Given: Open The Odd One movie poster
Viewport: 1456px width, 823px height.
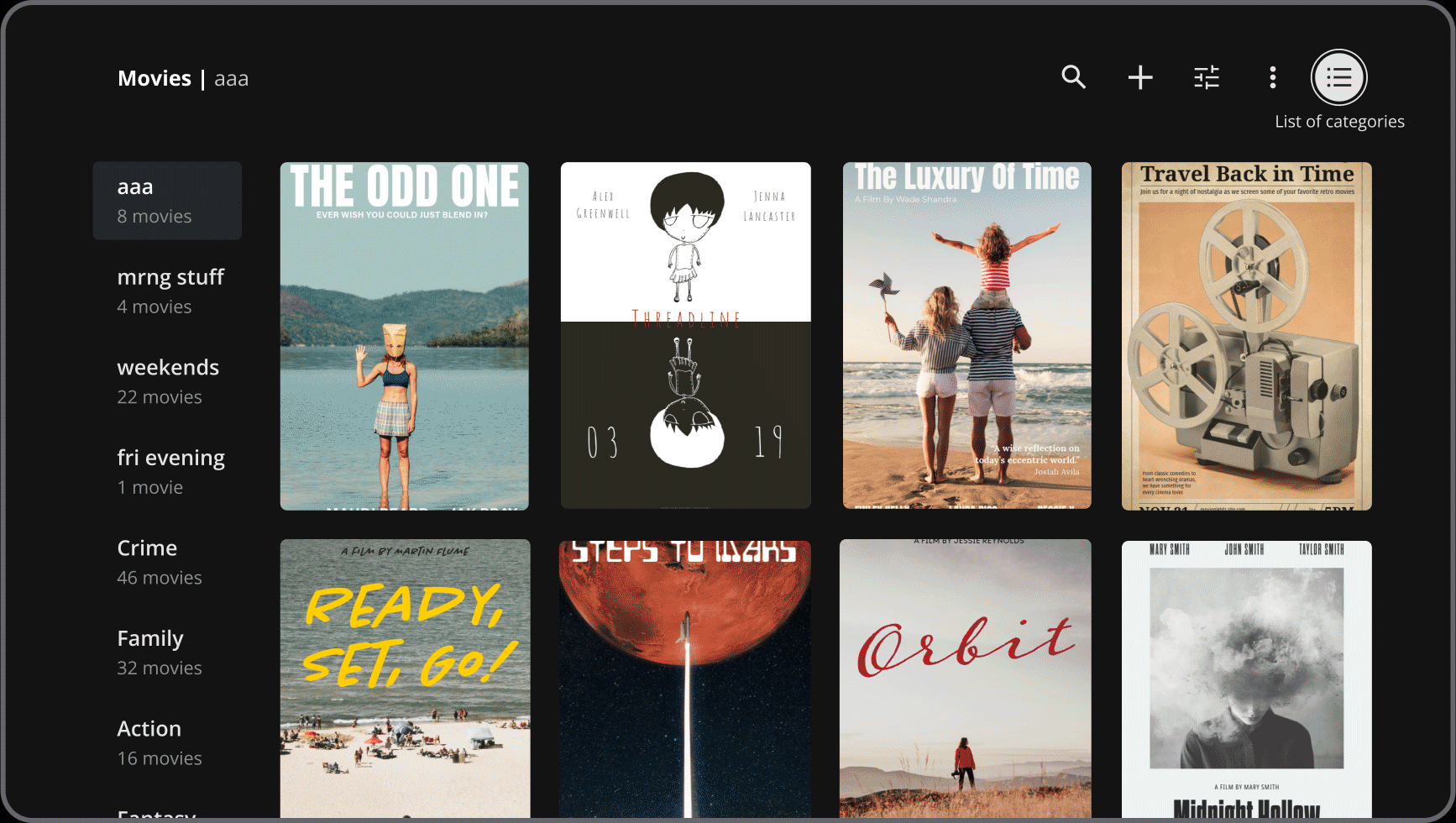Looking at the screenshot, I should pyautogui.click(x=405, y=336).
